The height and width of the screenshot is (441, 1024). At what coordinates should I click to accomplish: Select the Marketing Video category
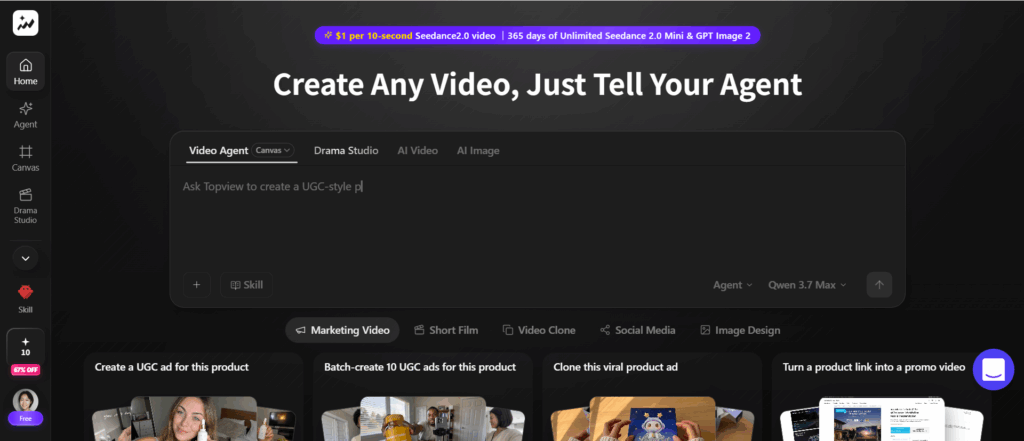(x=342, y=330)
